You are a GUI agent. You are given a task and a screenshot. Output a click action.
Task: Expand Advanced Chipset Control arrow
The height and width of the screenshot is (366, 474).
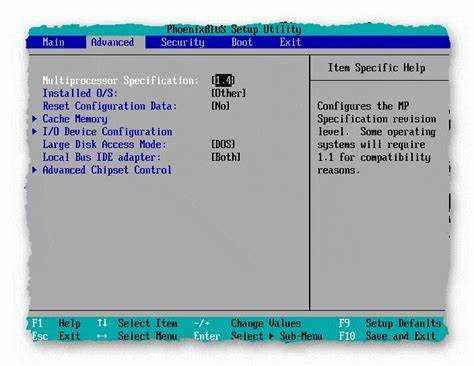35,170
